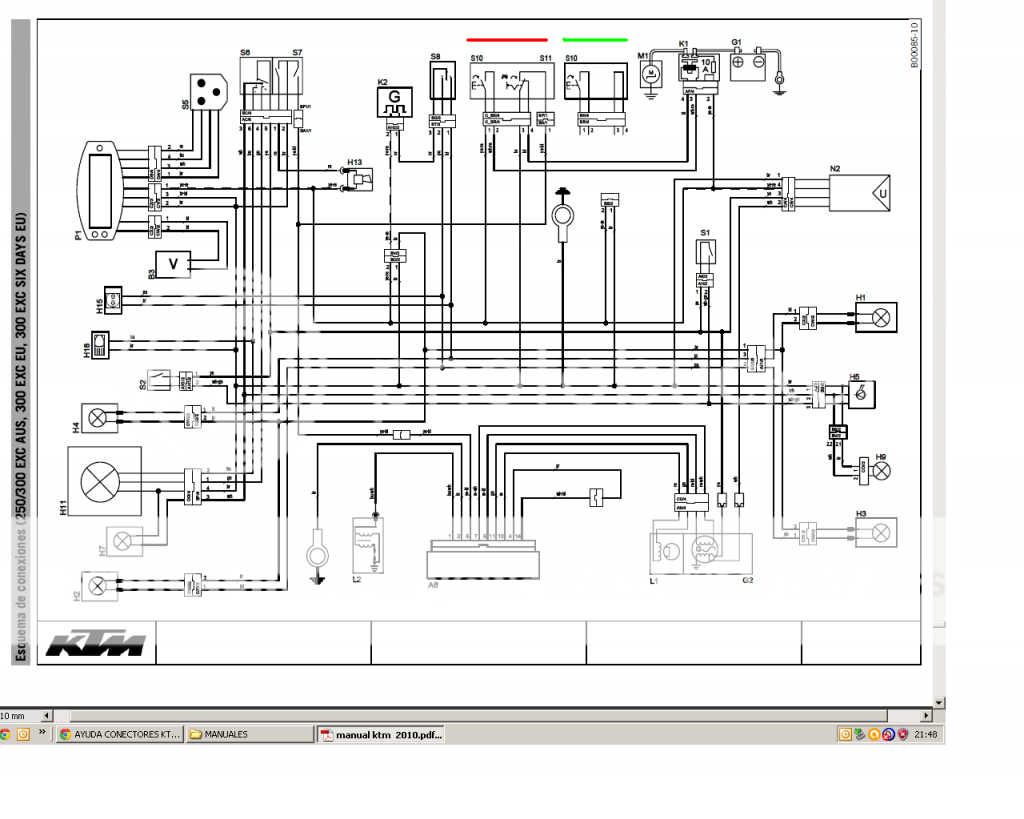Click the B3 box marked V
The image size is (1024, 819).
click(175, 263)
